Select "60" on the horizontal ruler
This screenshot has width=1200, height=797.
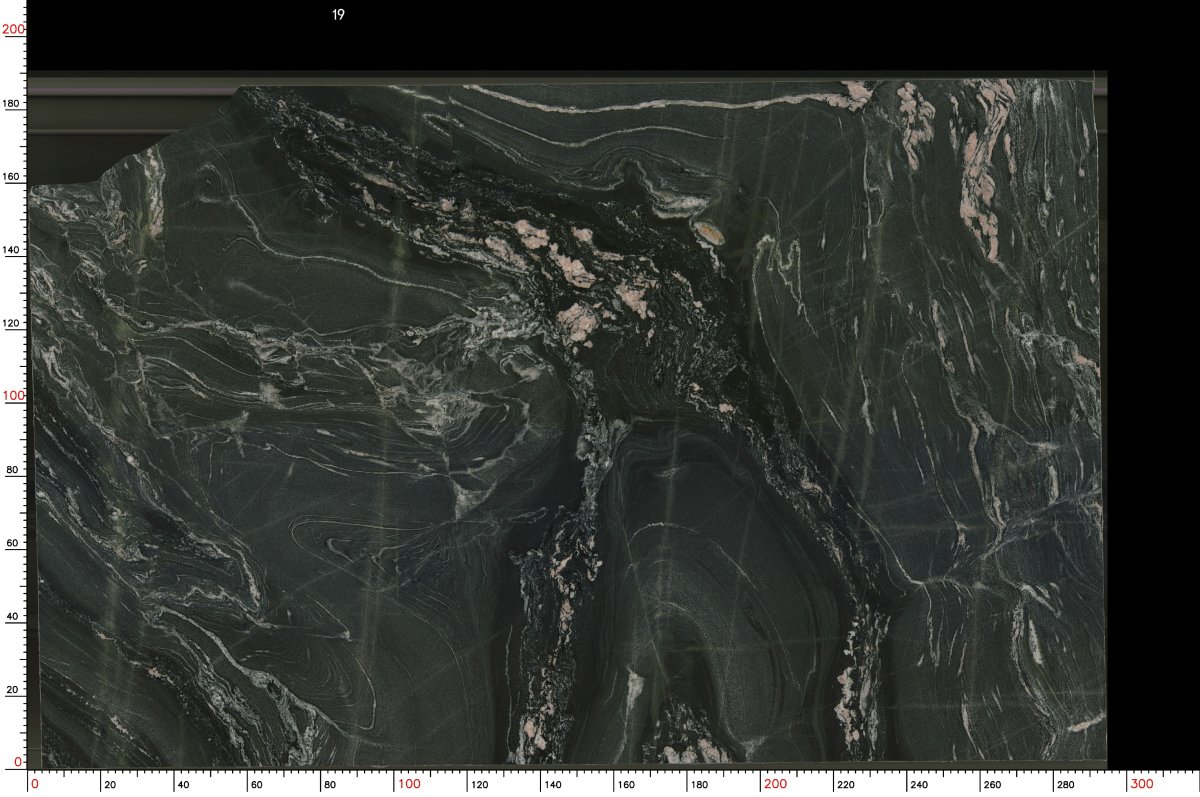(256, 785)
